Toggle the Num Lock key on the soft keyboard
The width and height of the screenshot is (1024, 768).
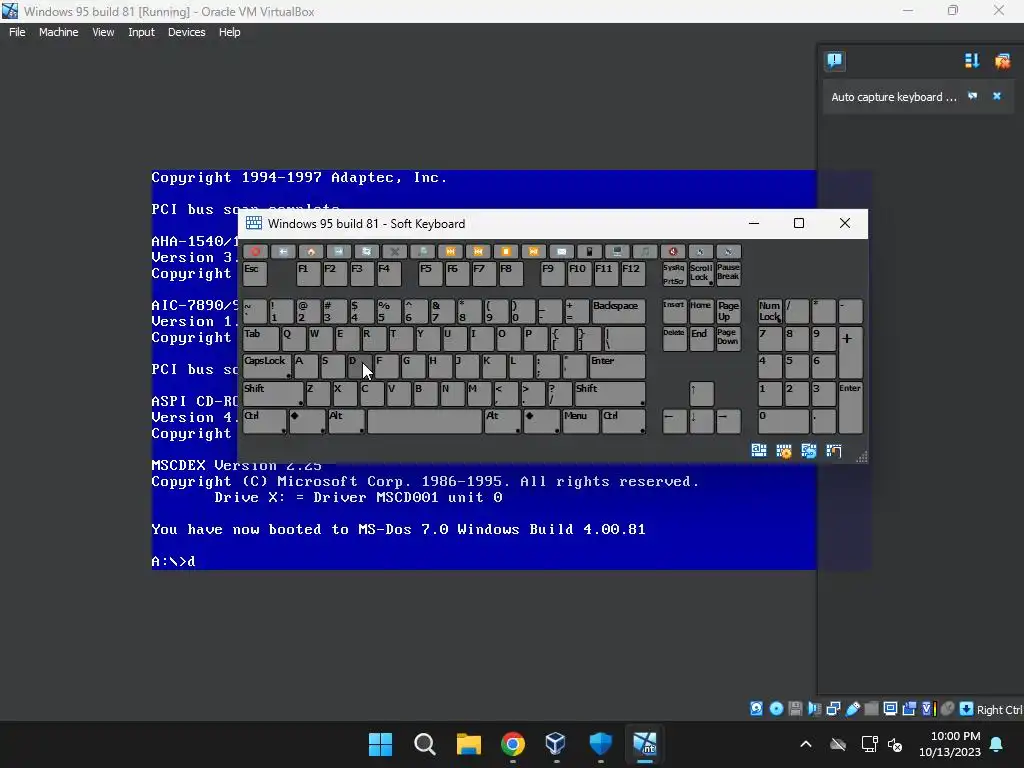770,312
